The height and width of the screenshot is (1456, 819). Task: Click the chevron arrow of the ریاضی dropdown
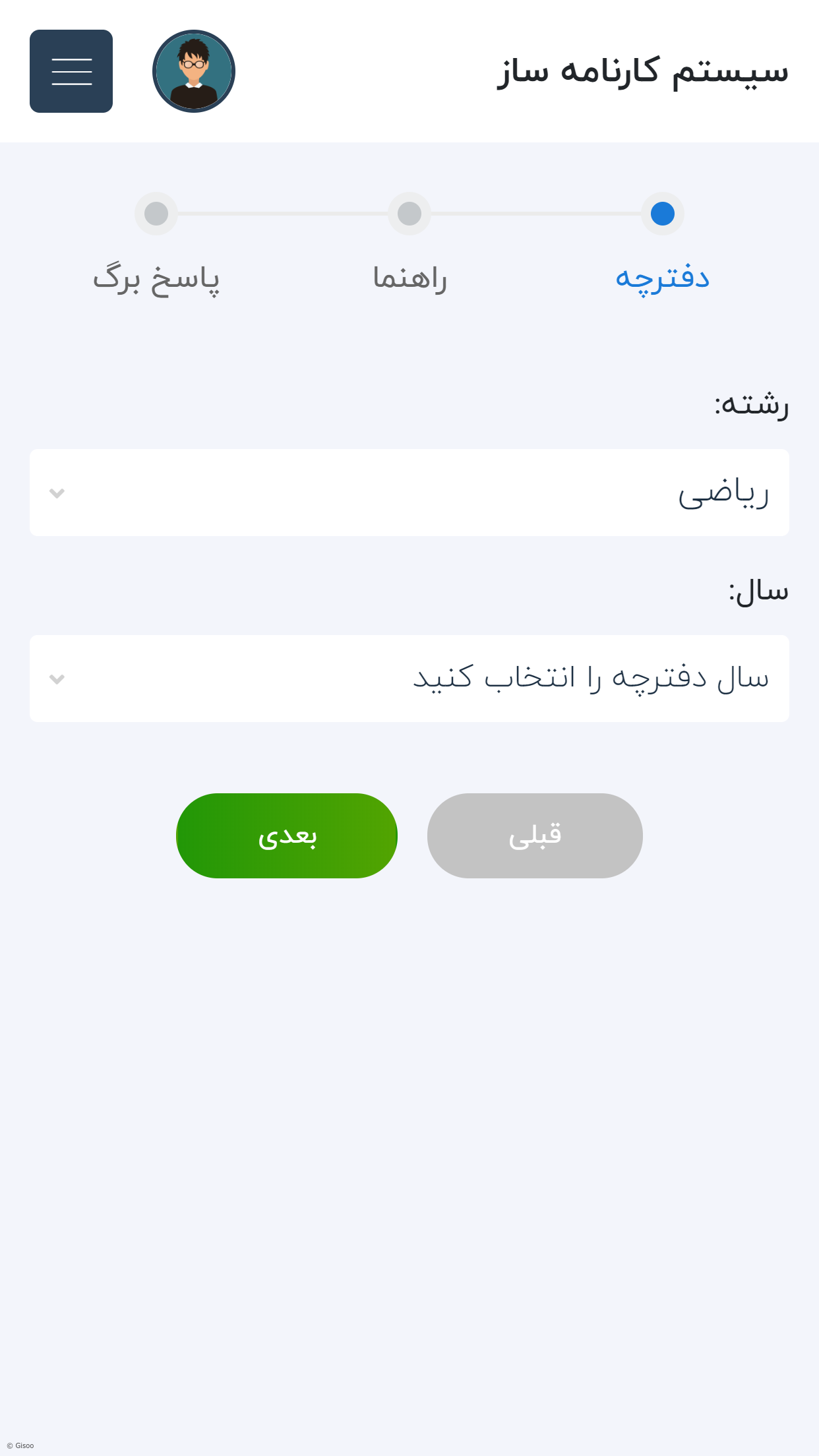(x=57, y=493)
